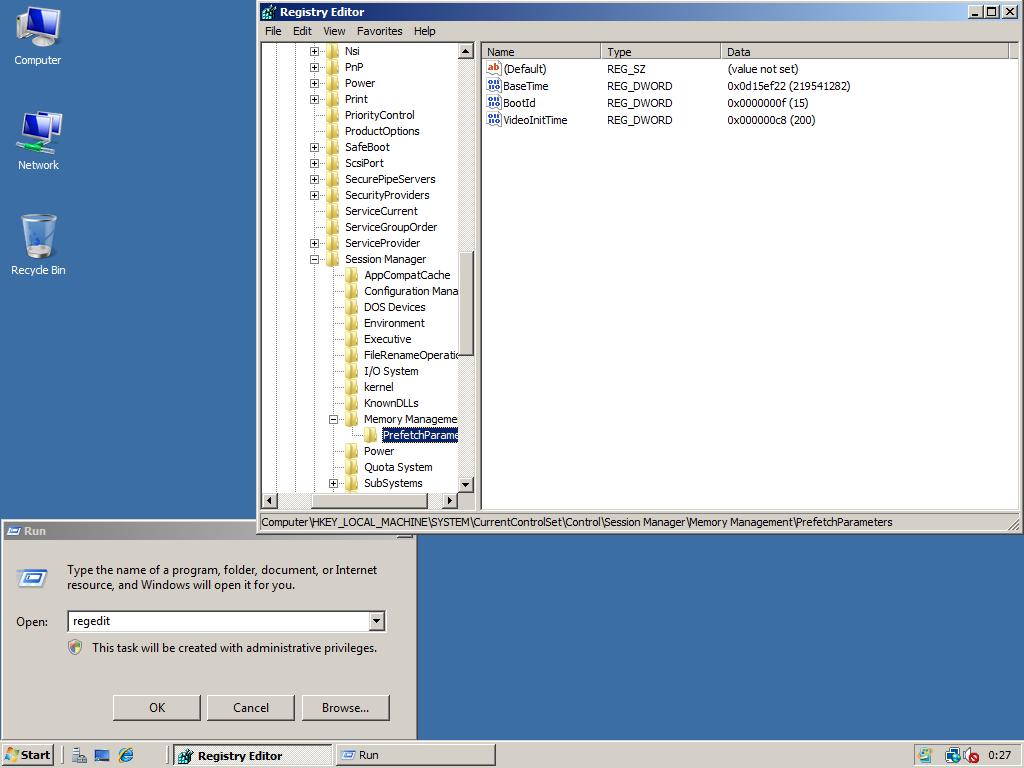The image size is (1024, 768).
Task: Click the KnownDLLs folder icon
Action: pyautogui.click(x=352, y=403)
